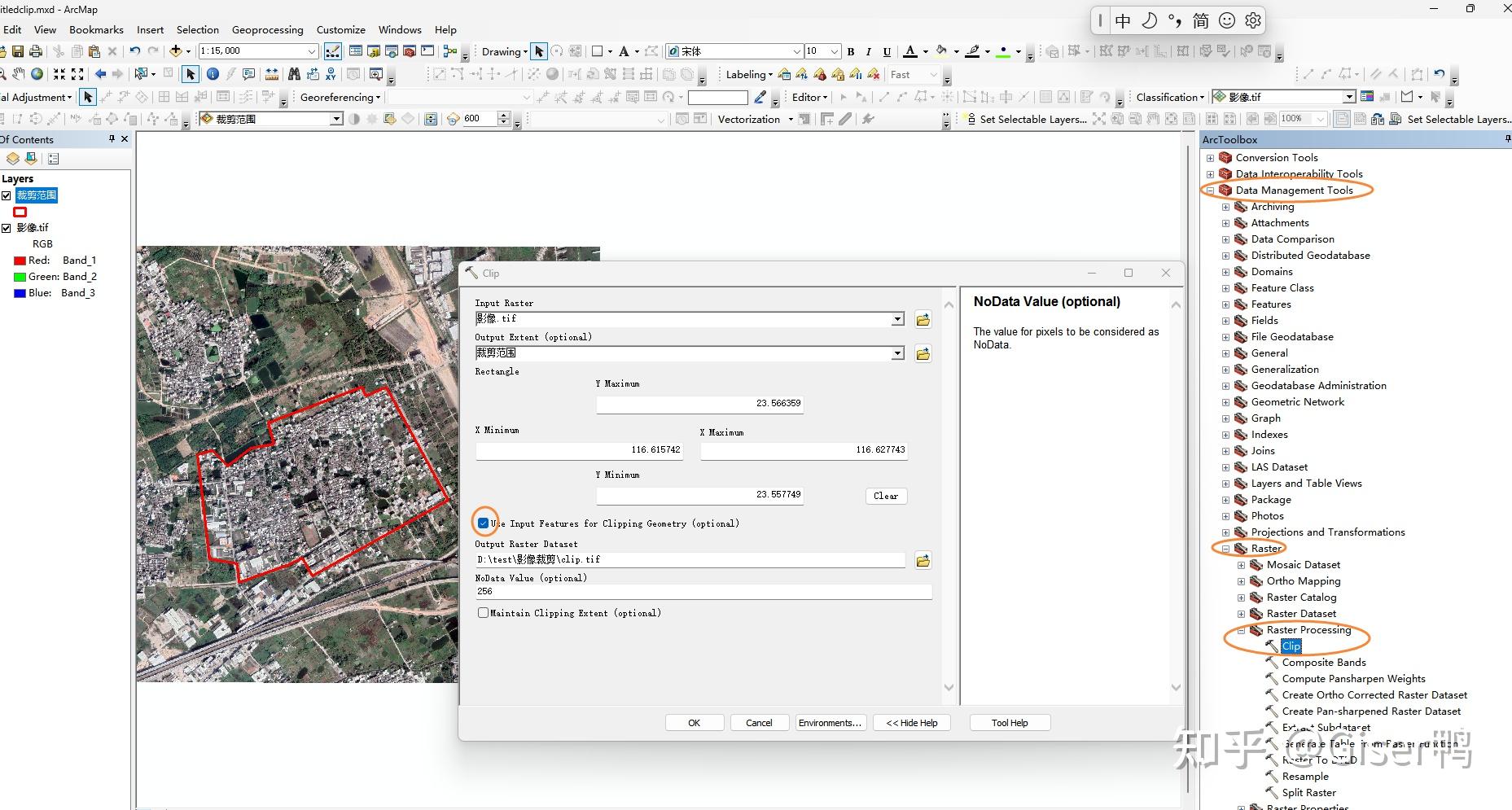Screen dimensions: 1512x810
Task: Enable Maintain Clipping Extent checkbox
Action: 484,613
